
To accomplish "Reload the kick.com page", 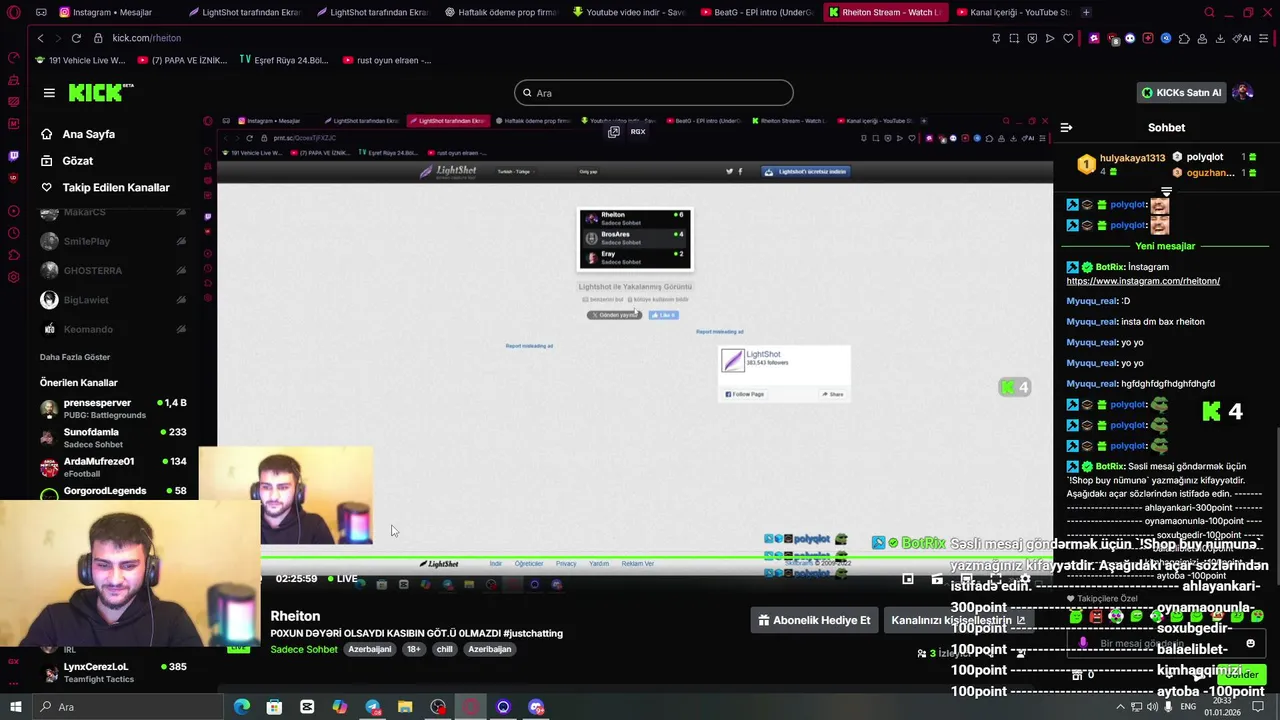I will (x=76, y=38).
